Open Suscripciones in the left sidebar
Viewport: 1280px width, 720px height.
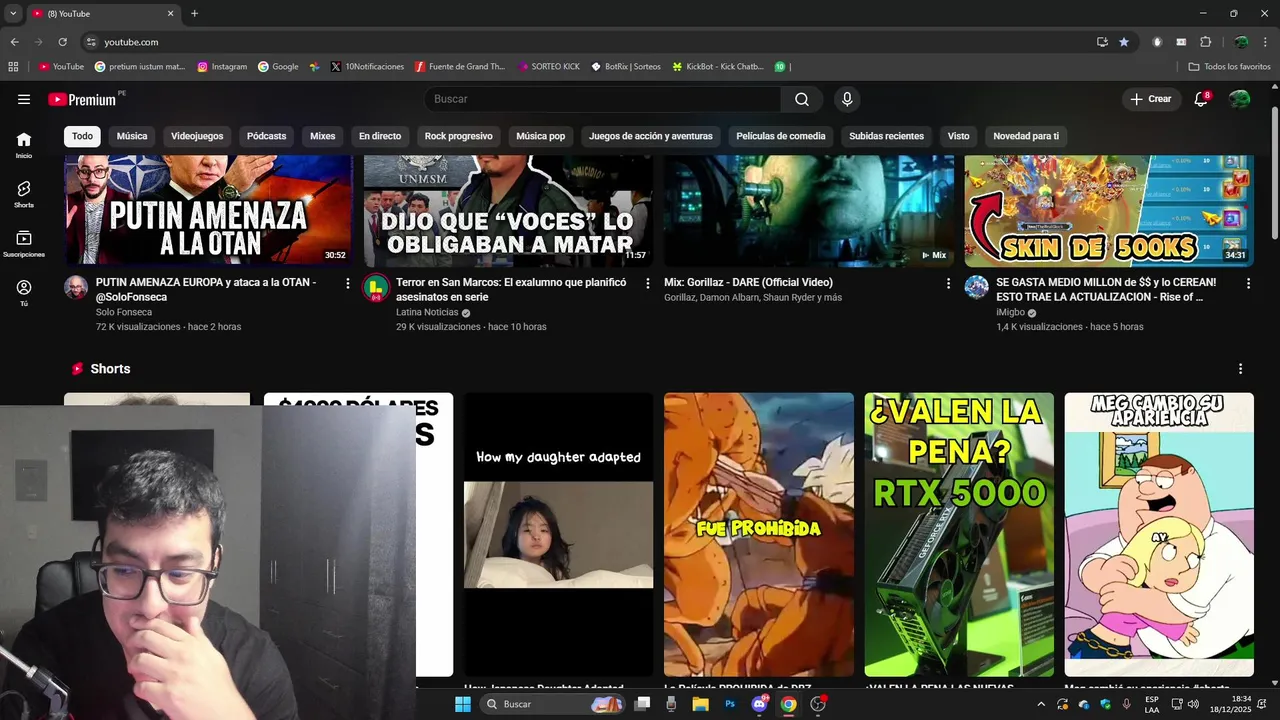pyautogui.click(x=24, y=244)
